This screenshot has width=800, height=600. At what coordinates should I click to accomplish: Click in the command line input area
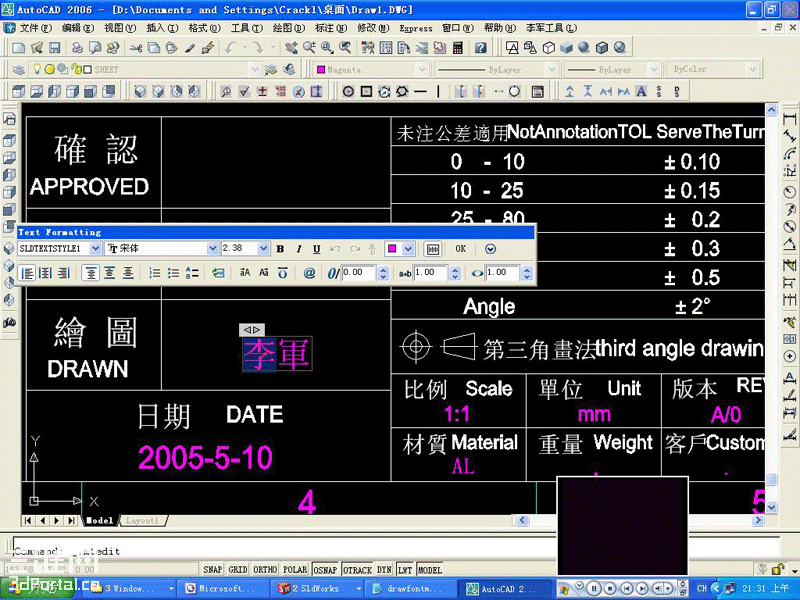click(x=200, y=549)
